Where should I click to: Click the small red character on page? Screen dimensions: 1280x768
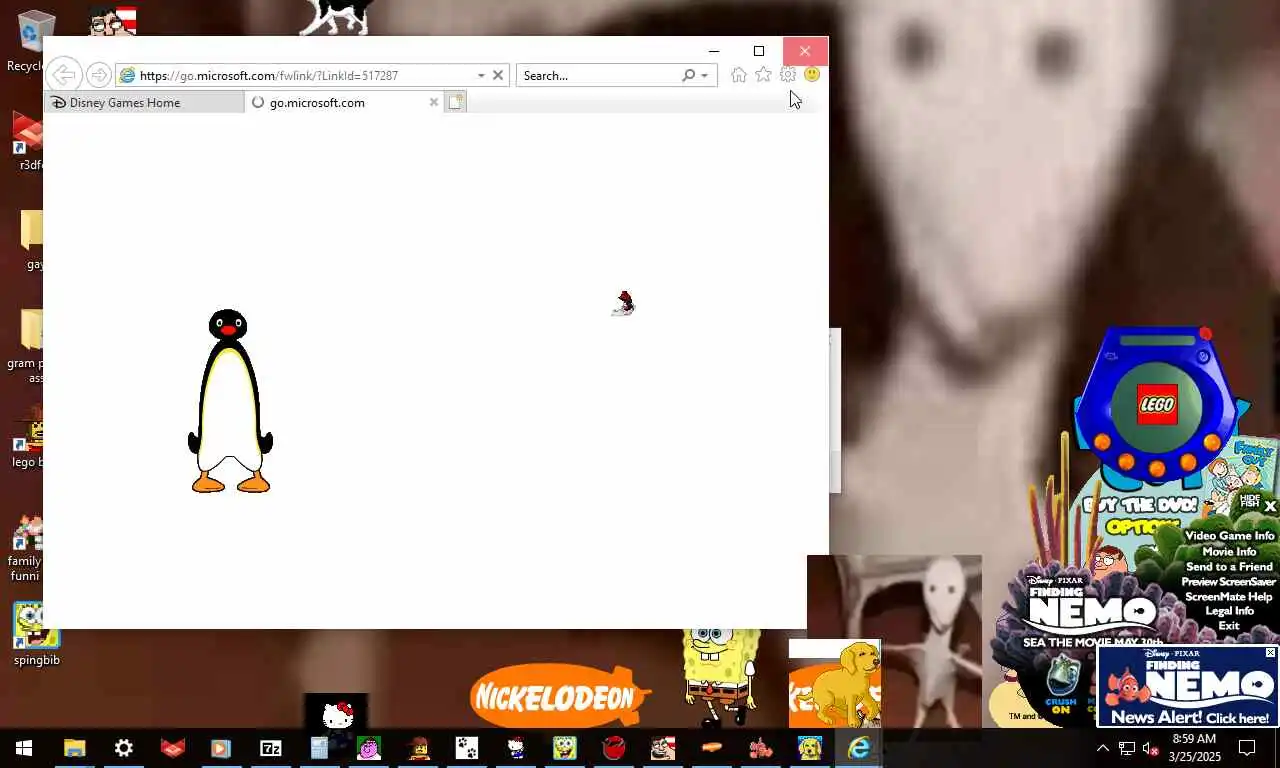tap(624, 303)
